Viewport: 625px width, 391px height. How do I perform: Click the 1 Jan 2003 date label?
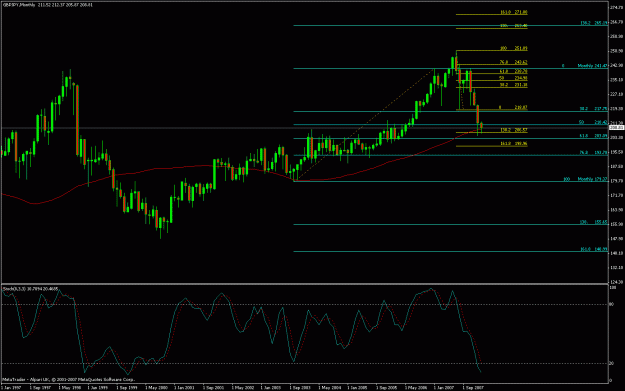tap(271, 387)
